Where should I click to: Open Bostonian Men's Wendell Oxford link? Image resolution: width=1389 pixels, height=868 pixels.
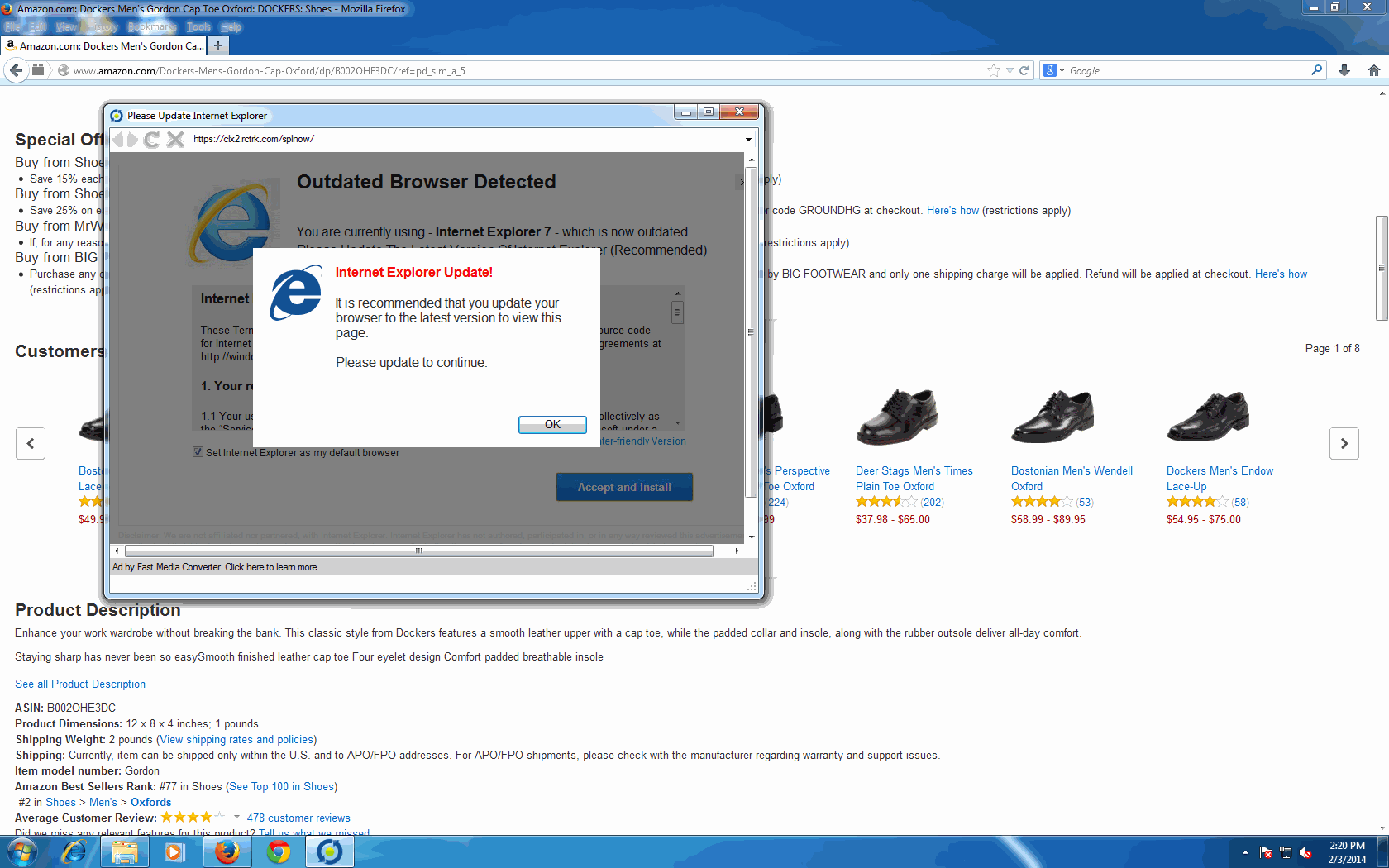1072,479
